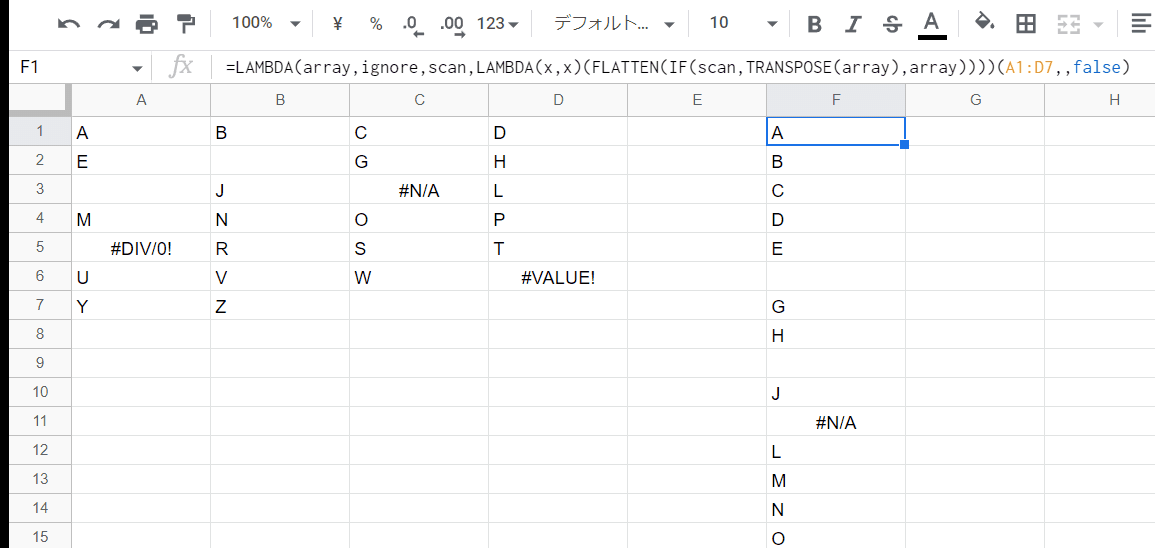Select cell C2 containing G
Viewport: 1155px width, 548px height.
tap(419, 161)
